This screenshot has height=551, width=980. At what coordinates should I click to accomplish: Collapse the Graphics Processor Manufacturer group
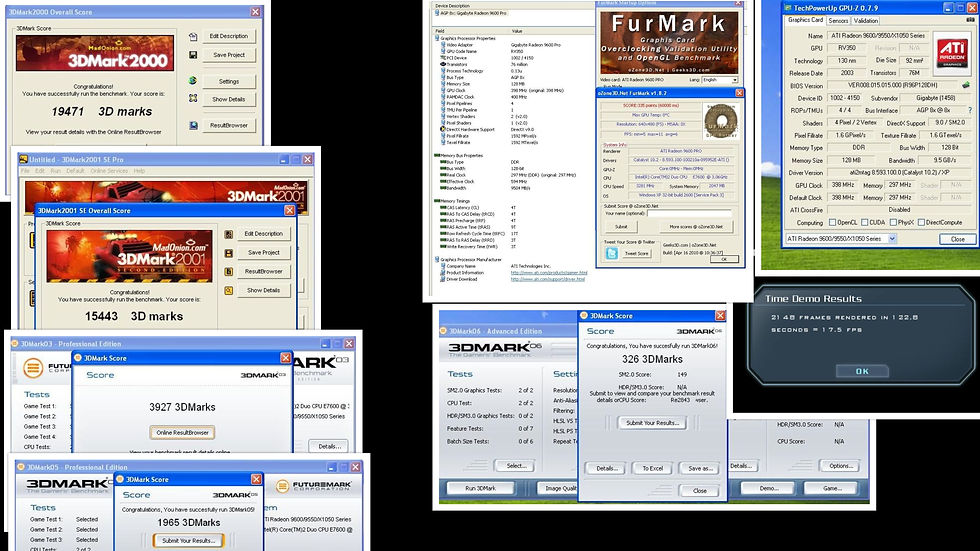(436, 259)
